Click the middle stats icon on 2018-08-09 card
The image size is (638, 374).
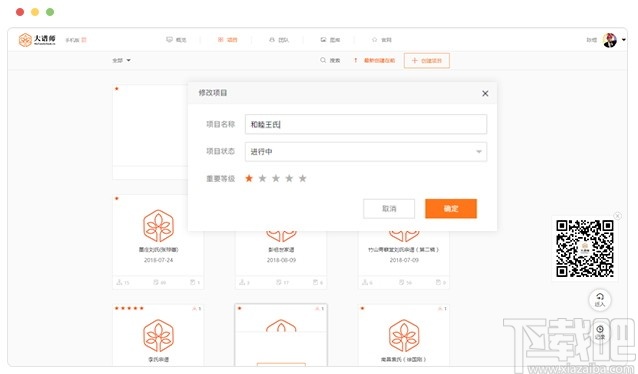click(x=279, y=282)
